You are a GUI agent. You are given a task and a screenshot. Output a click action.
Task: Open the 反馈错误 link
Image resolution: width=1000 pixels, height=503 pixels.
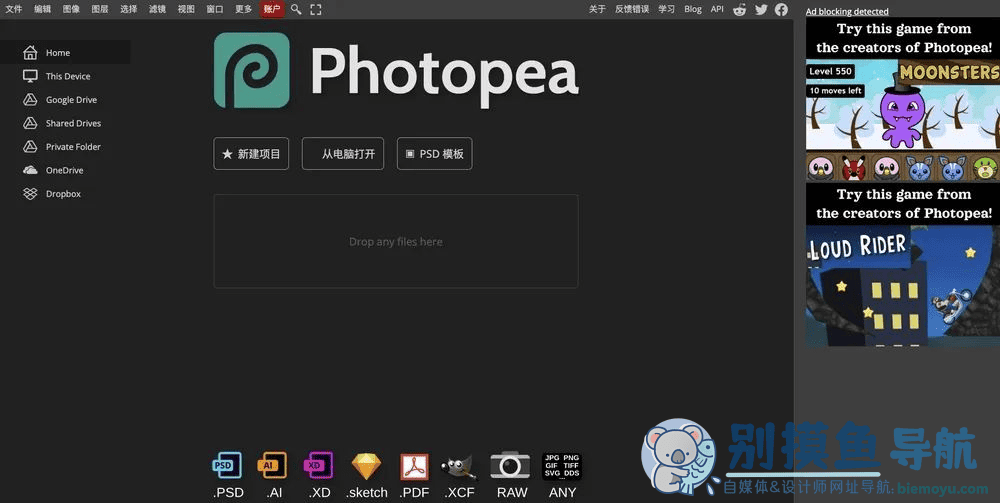631,9
